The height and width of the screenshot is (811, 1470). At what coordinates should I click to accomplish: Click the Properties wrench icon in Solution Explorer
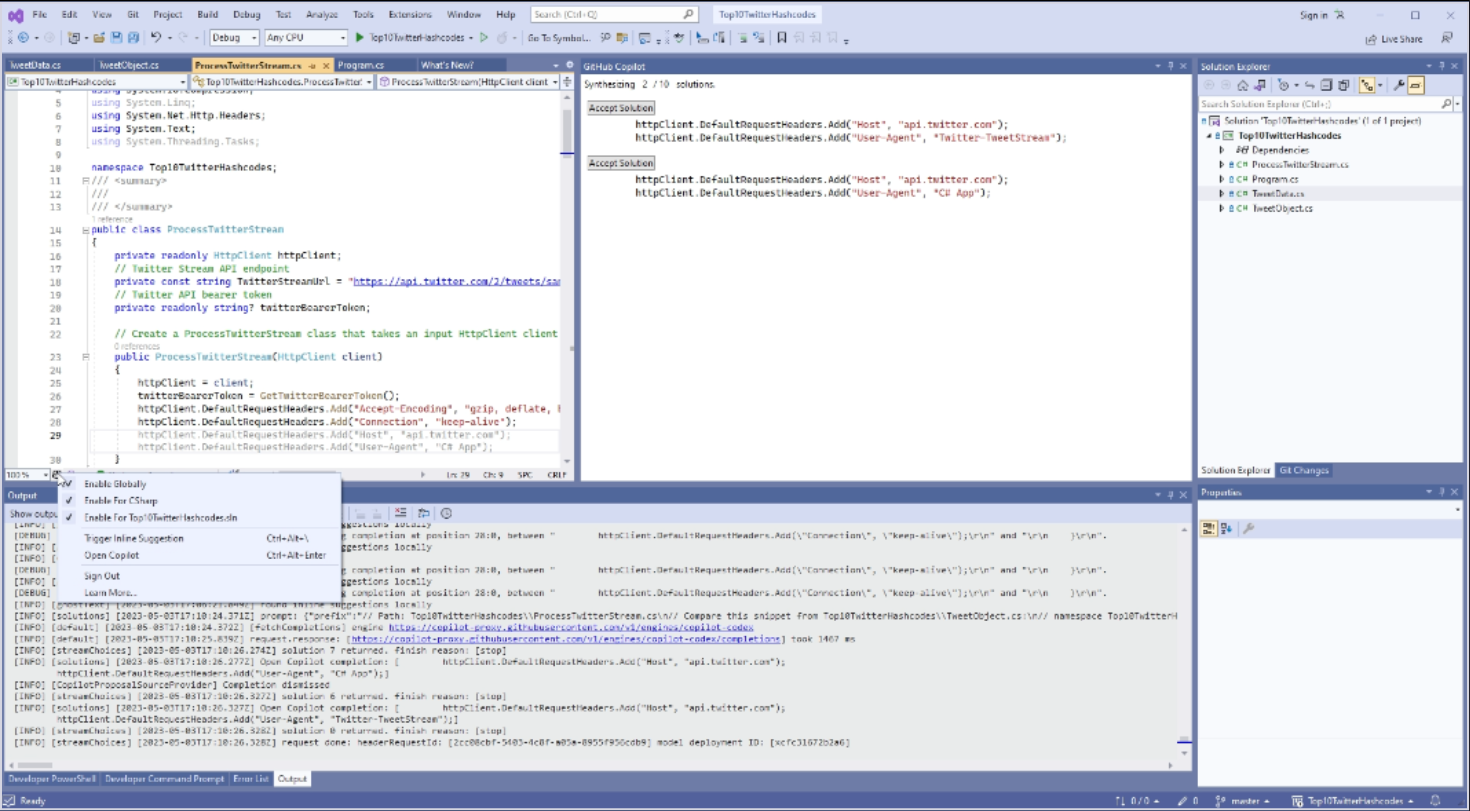pyautogui.click(x=1399, y=85)
